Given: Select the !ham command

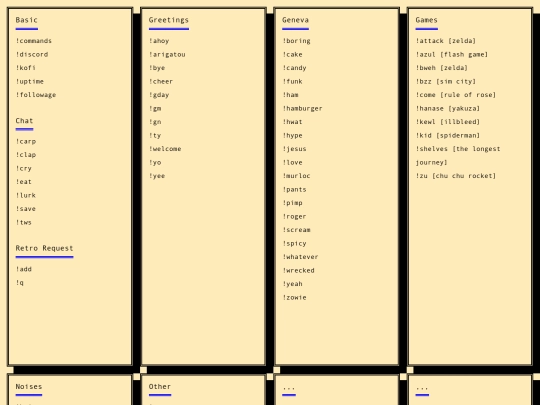Looking at the screenshot, I should tap(290, 95).
